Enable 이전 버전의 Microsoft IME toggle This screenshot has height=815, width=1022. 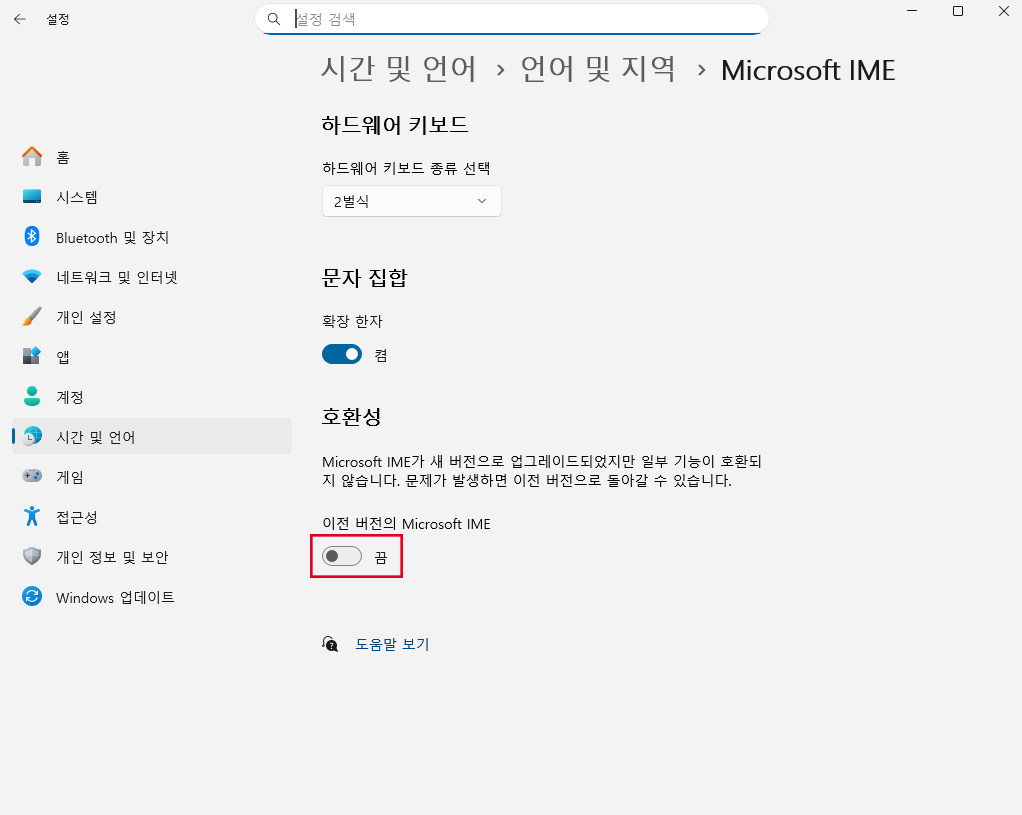coord(342,556)
